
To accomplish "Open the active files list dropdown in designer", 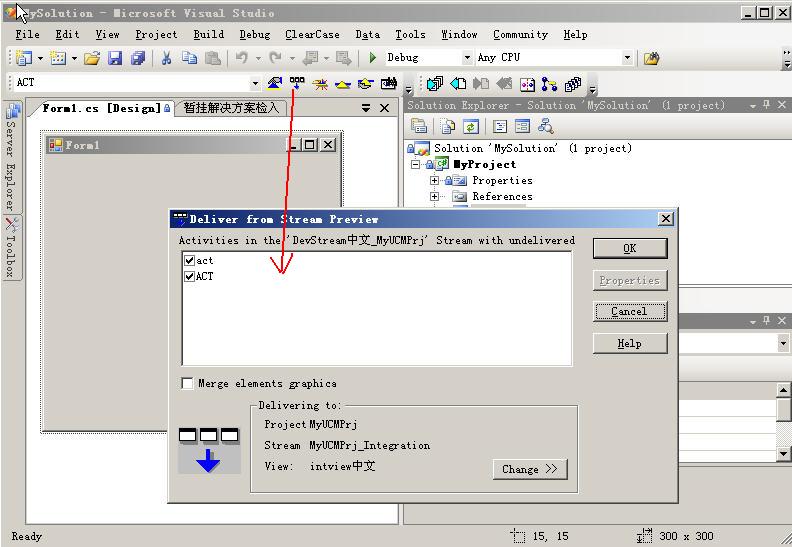I will (366, 108).
